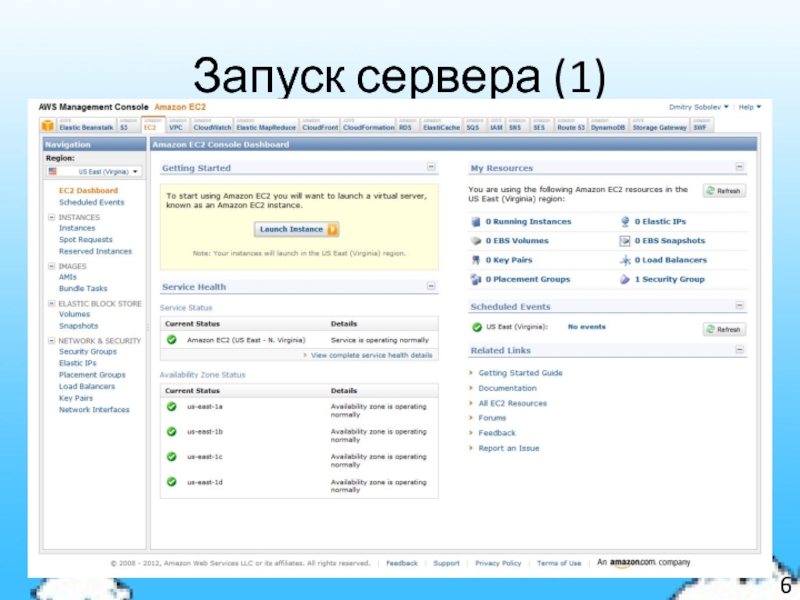Click the green status check for us-east-1a
800x600 pixels.
[172, 407]
